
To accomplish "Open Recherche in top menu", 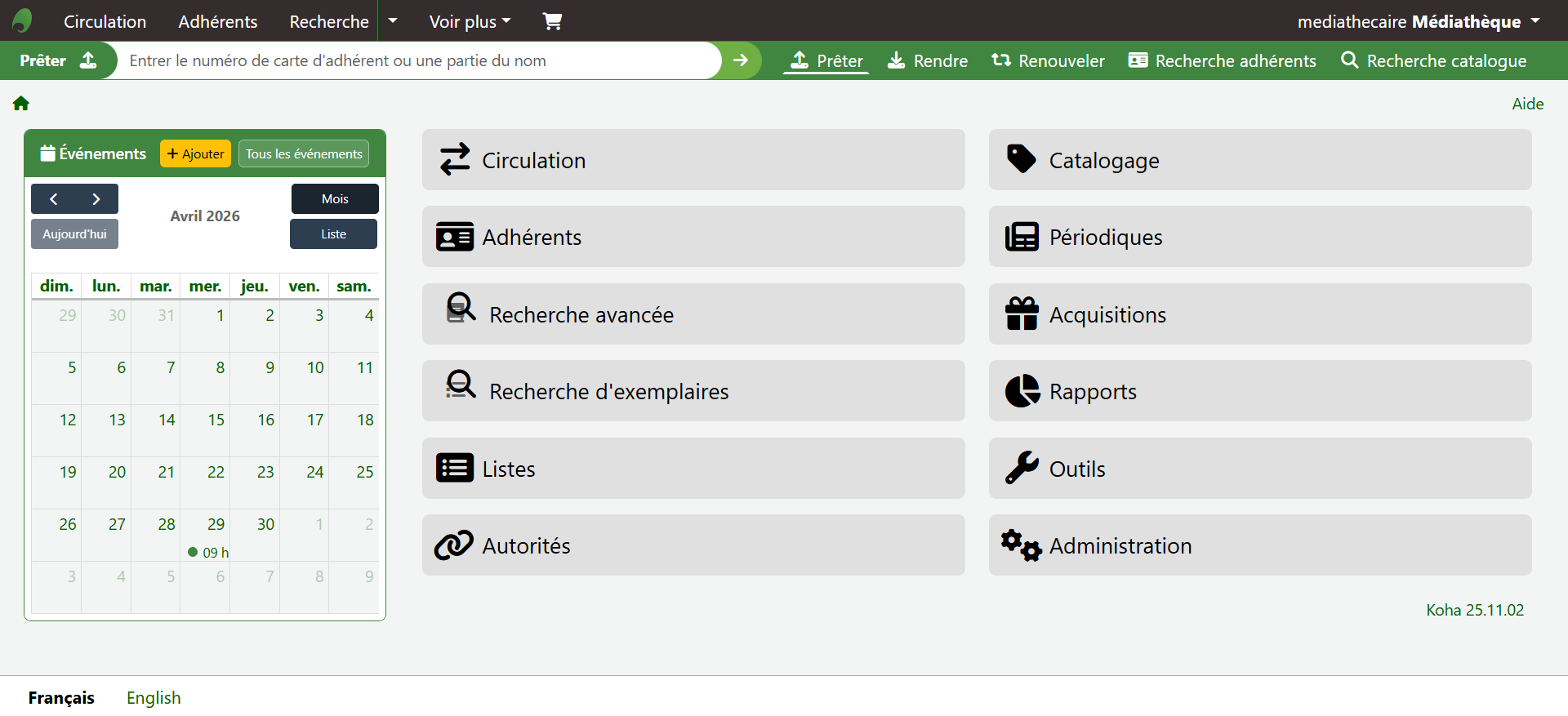I will (x=329, y=21).
